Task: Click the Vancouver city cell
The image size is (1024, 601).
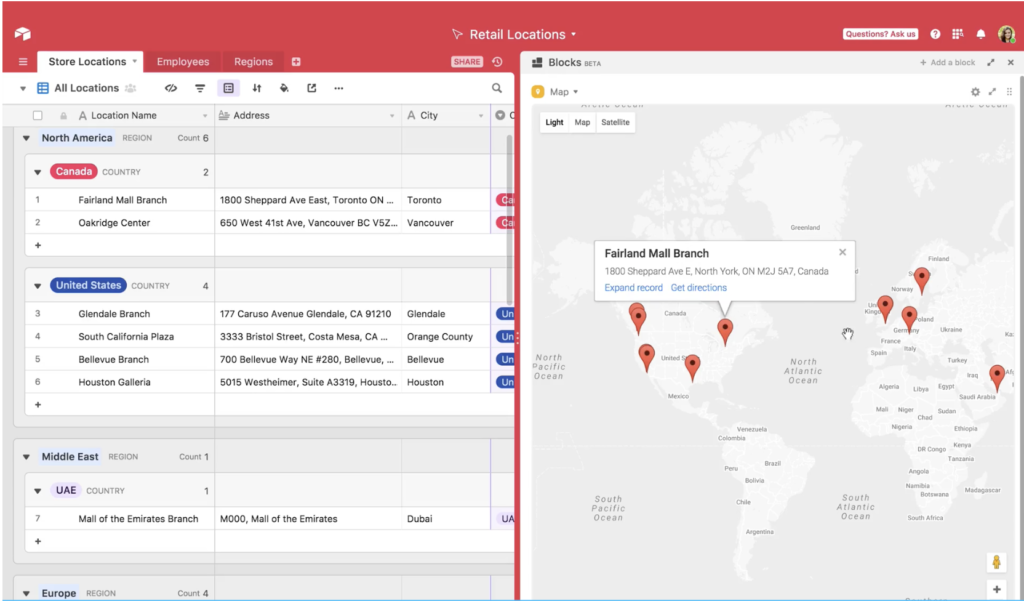Action: (446, 223)
